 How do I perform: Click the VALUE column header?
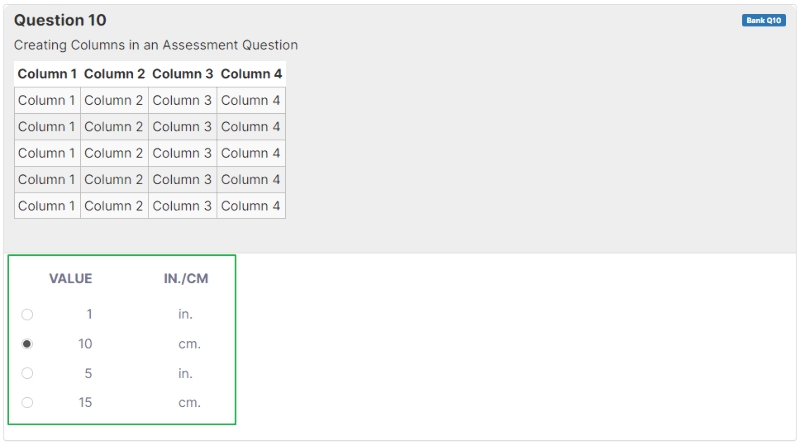[70, 279]
